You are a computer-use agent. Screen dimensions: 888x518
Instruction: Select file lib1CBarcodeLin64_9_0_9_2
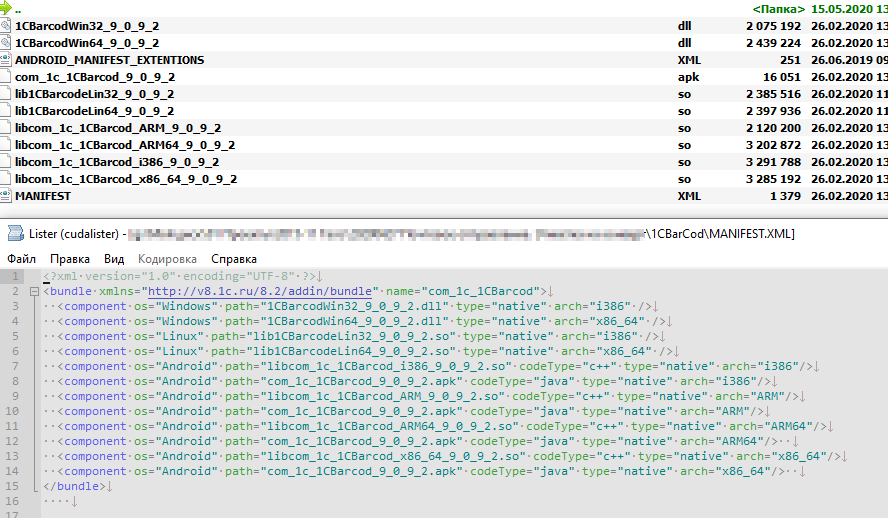[95, 111]
